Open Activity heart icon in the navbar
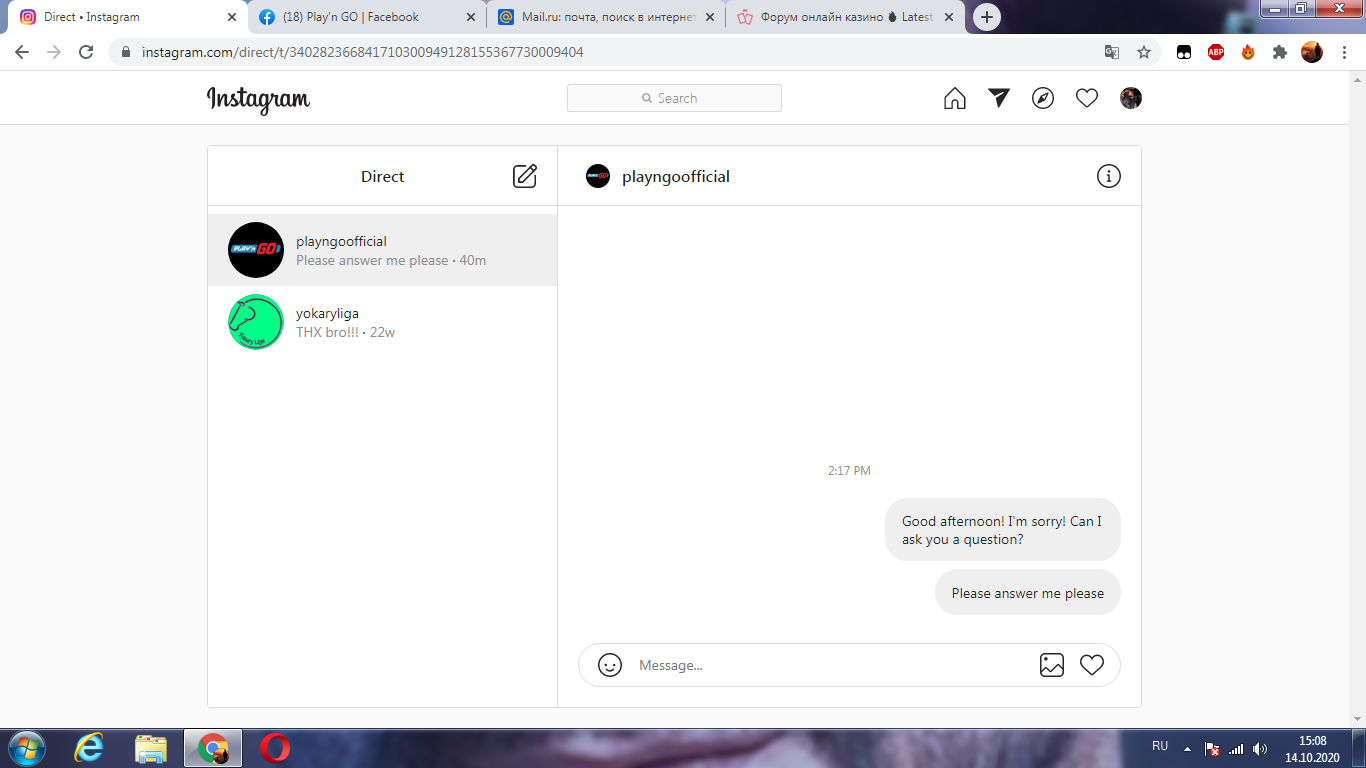 [1087, 98]
